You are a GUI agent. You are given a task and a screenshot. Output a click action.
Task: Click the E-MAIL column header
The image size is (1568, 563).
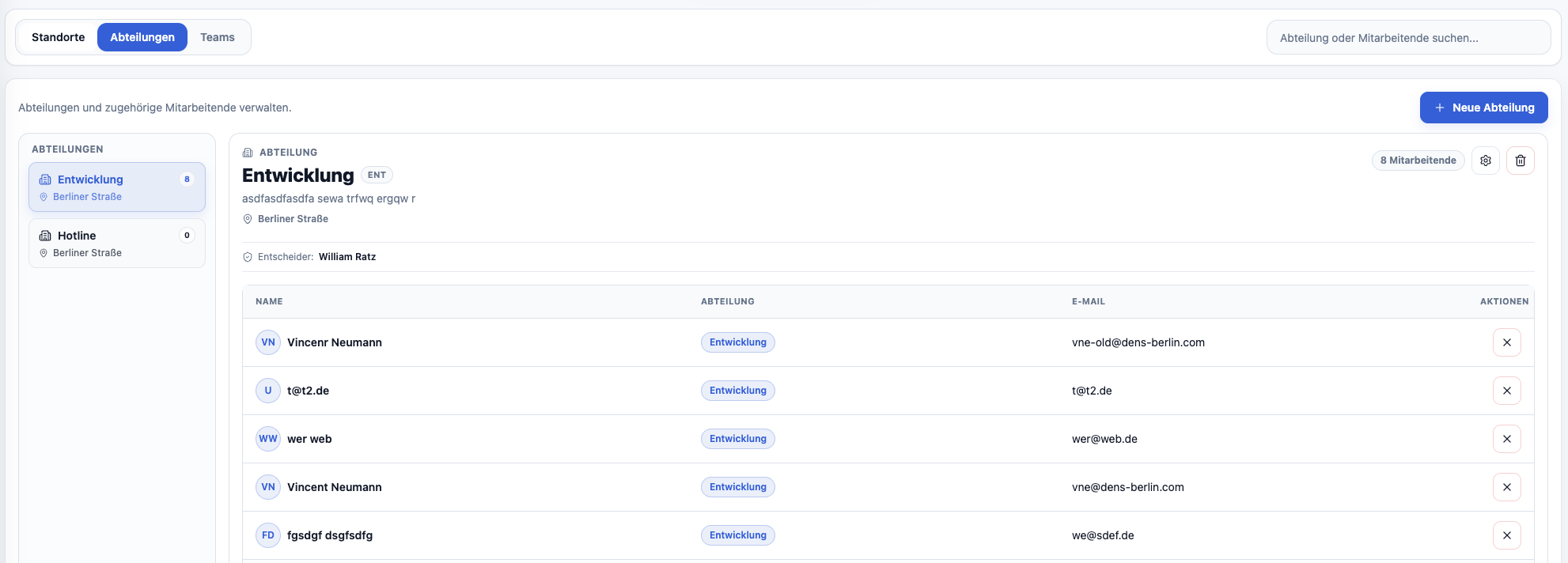pos(1089,301)
